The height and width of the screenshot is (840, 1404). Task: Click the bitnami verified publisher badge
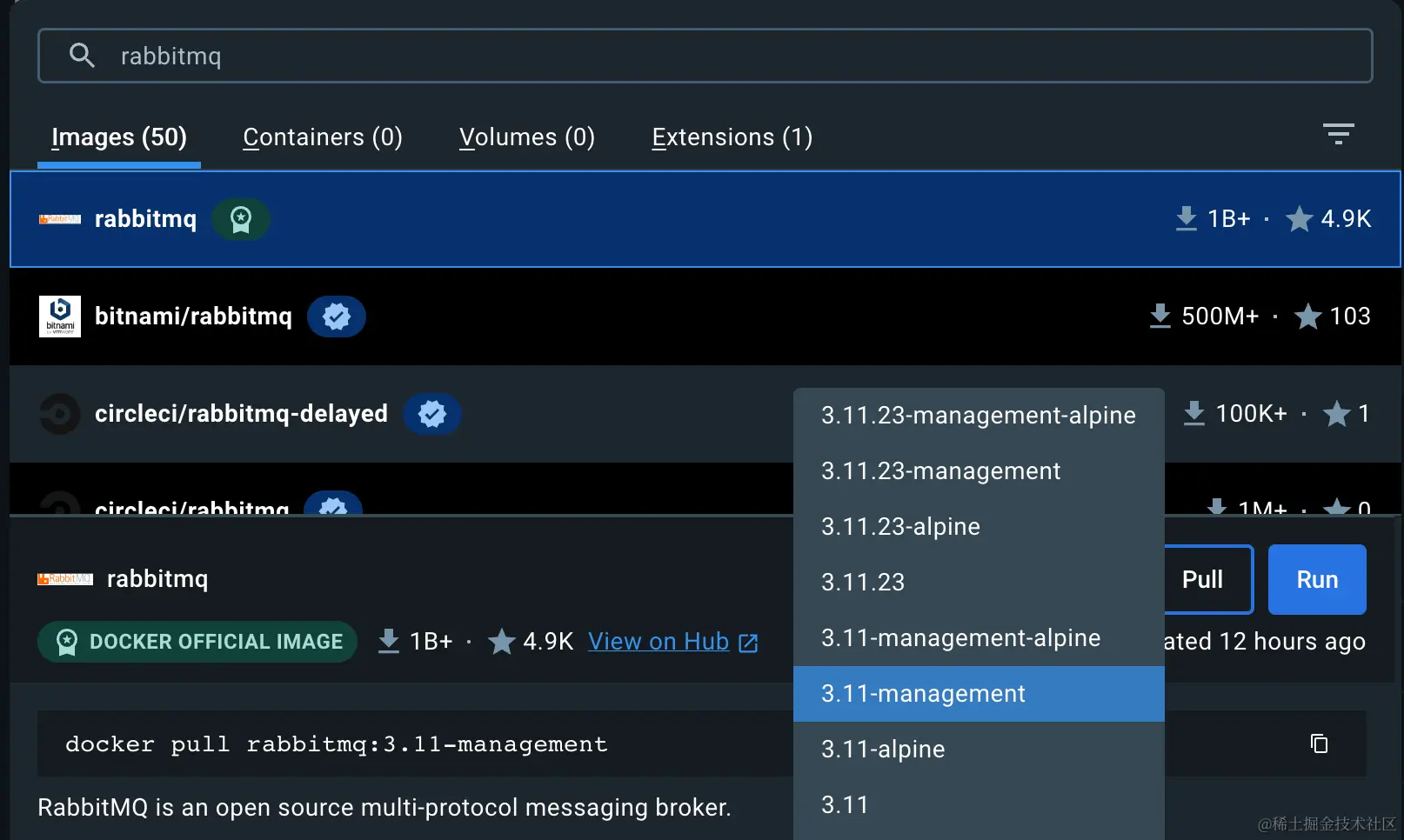coord(337,317)
